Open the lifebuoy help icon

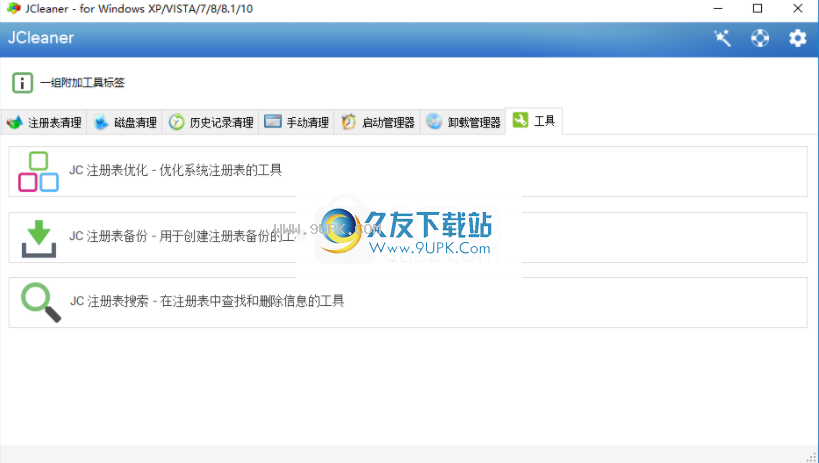pos(760,38)
